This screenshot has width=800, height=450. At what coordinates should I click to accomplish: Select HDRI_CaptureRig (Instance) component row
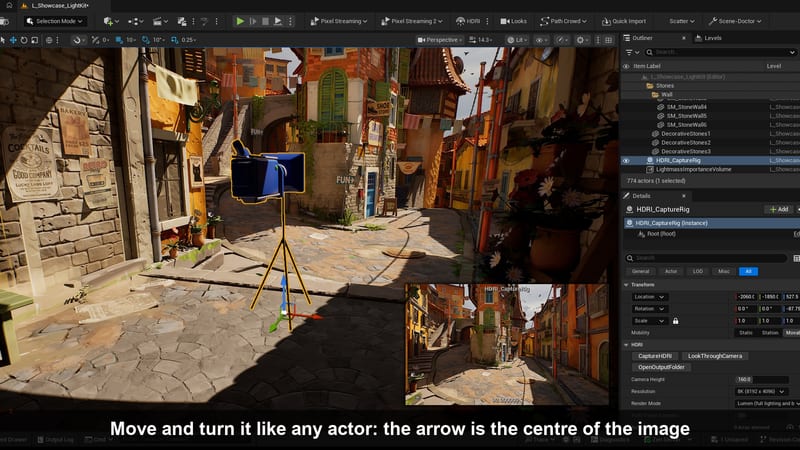[712, 223]
